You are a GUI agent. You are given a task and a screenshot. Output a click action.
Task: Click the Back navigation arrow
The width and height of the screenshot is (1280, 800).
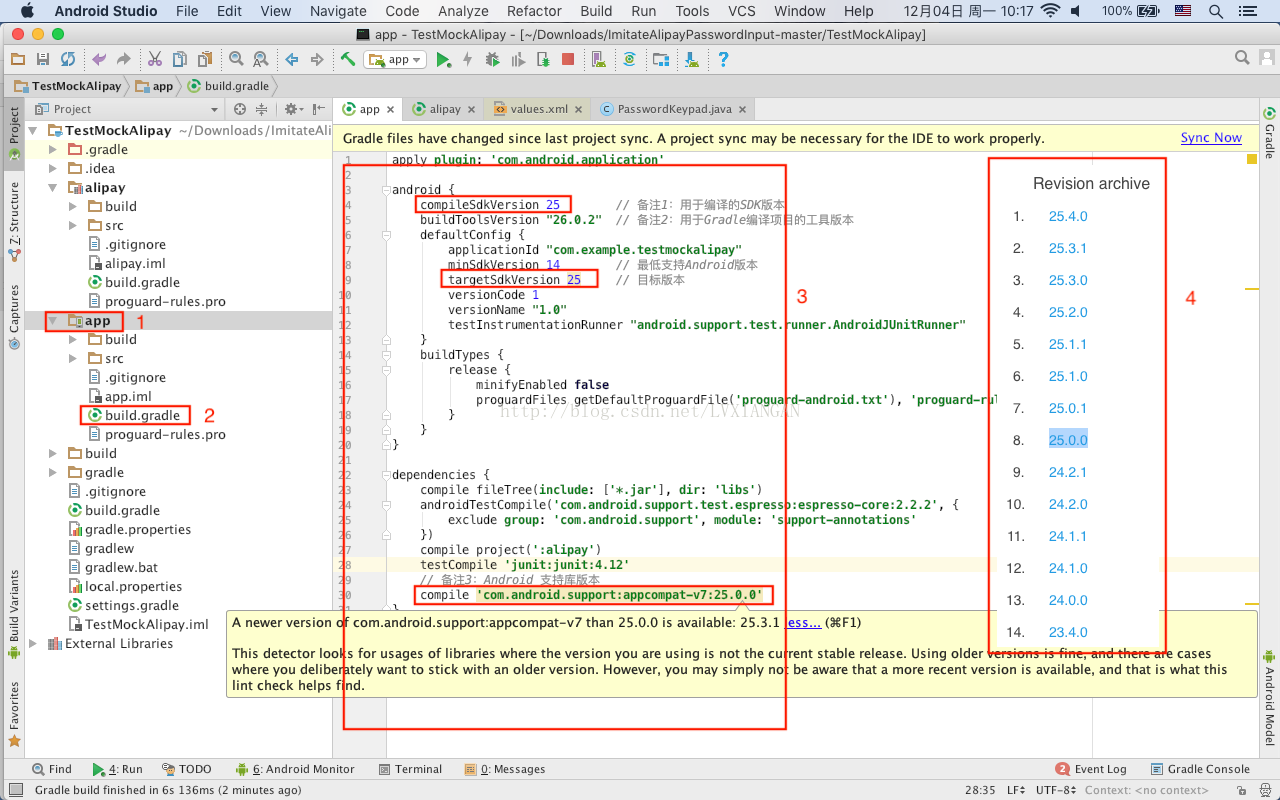click(x=292, y=60)
